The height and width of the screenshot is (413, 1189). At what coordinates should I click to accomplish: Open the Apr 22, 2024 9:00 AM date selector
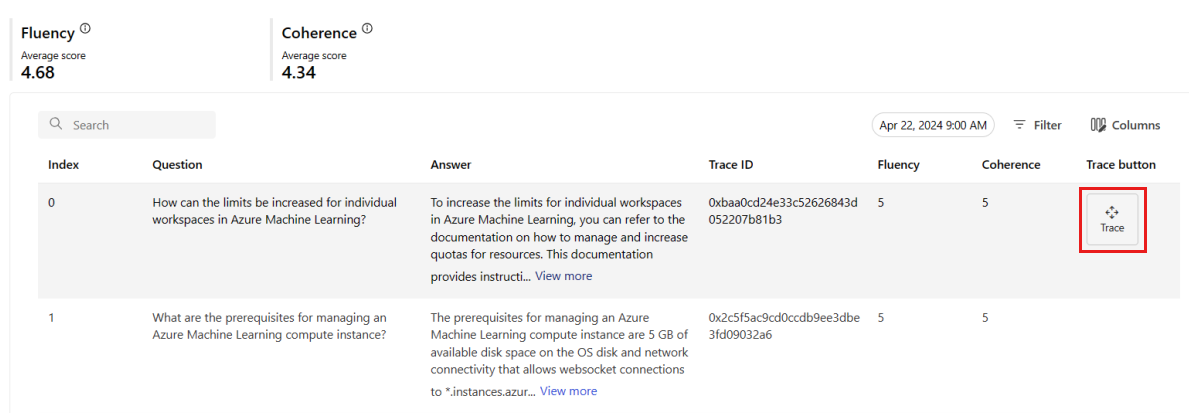[x=933, y=125]
